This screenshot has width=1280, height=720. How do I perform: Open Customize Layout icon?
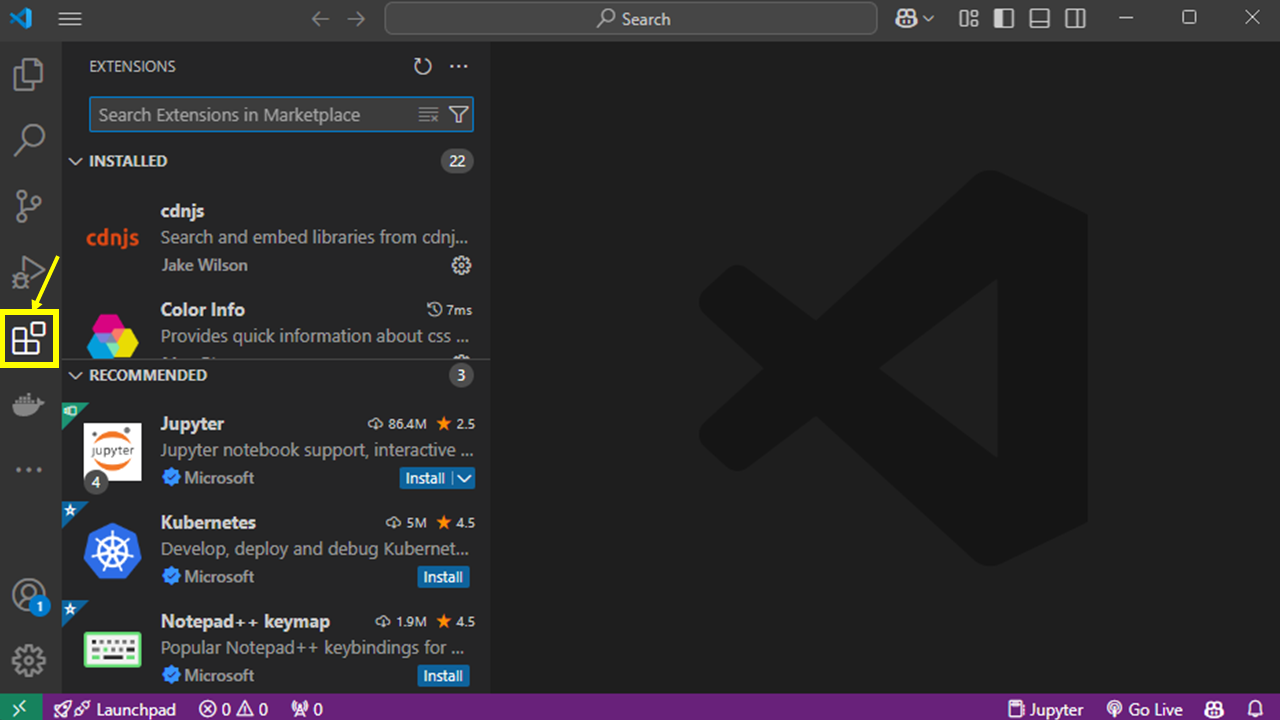(x=968, y=19)
